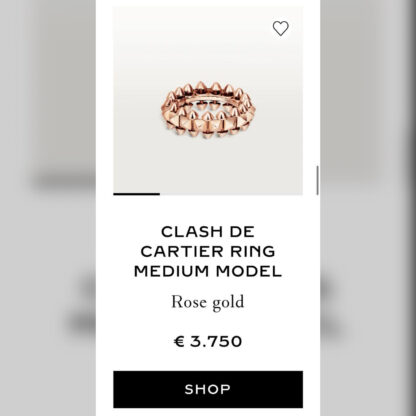Click the blurred background left of the card
Viewport: 416px width, 416px height.
pos(48,208)
